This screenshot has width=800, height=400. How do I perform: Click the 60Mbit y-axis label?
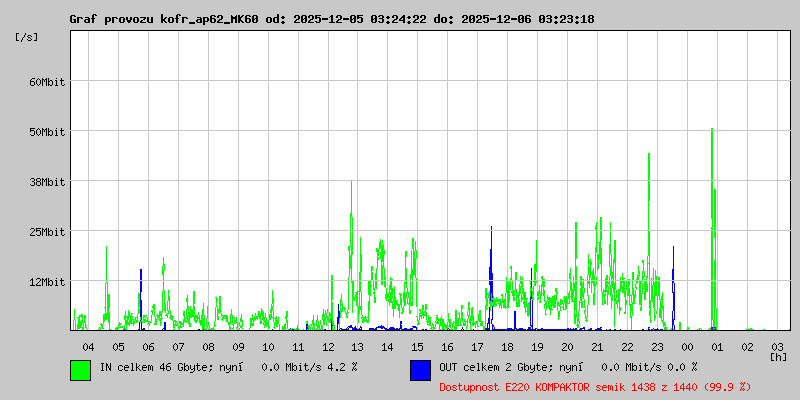(47, 82)
